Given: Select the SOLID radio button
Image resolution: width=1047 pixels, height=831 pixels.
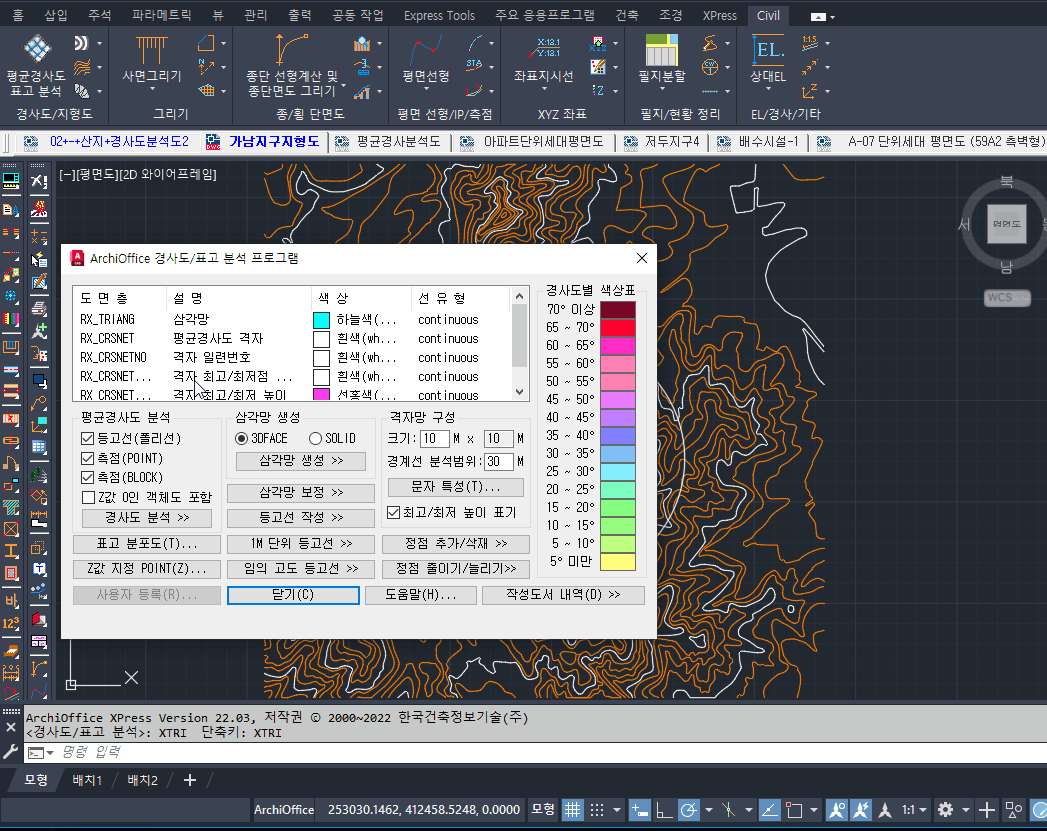Looking at the screenshot, I should (315, 439).
